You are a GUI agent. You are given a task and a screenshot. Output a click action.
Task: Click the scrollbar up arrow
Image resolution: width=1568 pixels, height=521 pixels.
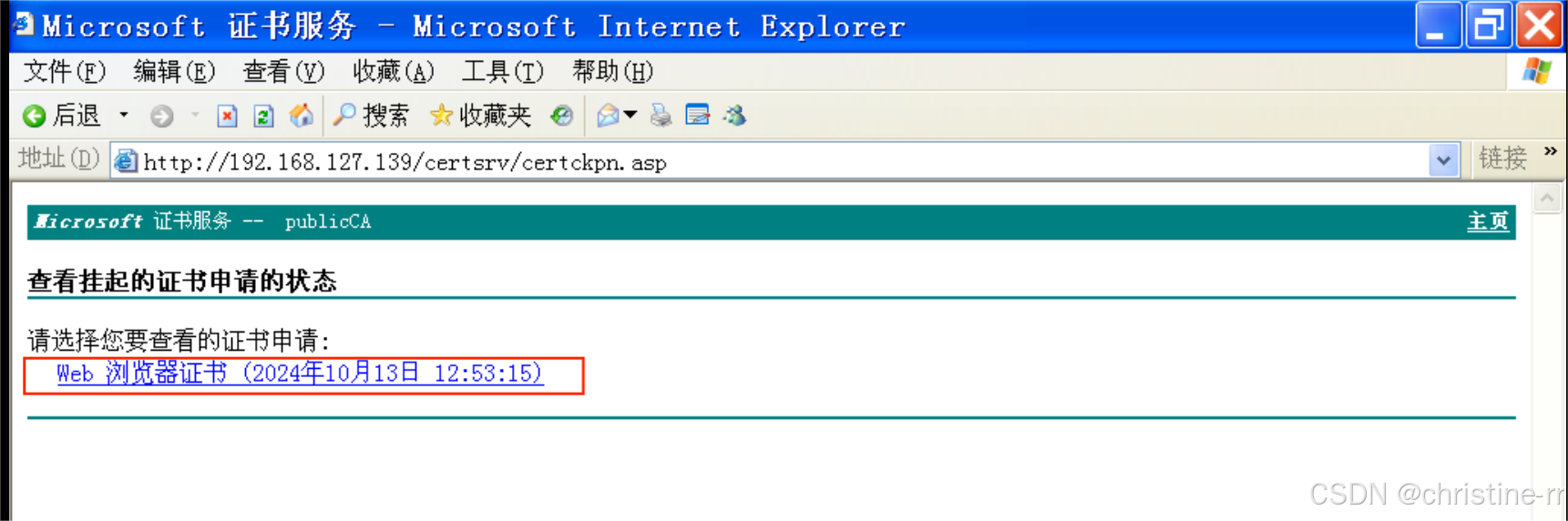tap(1547, 199)
